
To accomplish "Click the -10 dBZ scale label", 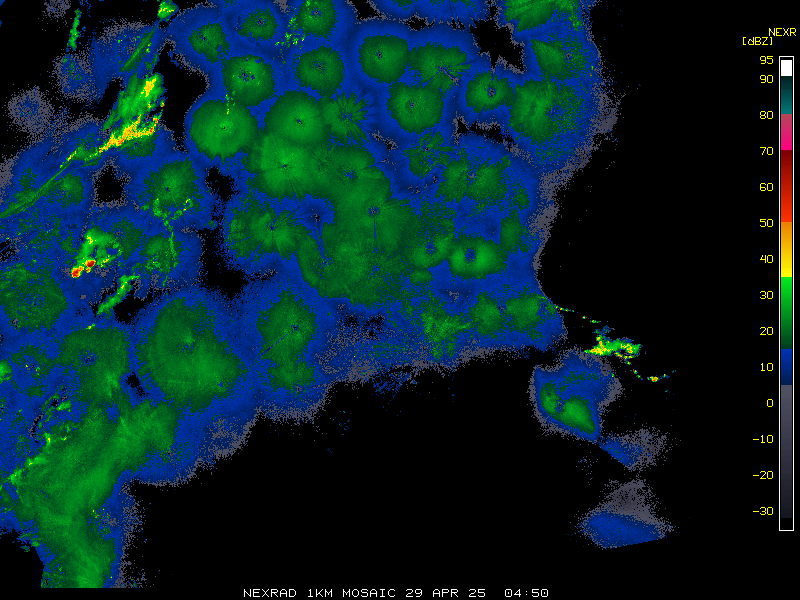I will point(763,439).
